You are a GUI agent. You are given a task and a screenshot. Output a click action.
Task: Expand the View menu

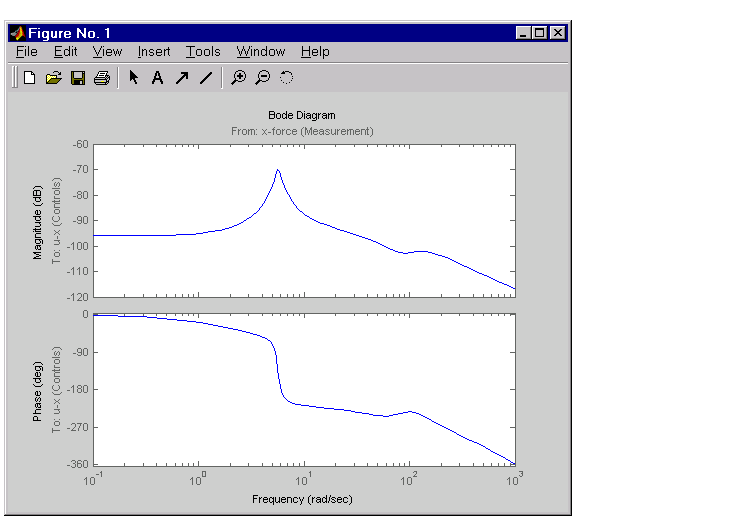click(107, 51)
